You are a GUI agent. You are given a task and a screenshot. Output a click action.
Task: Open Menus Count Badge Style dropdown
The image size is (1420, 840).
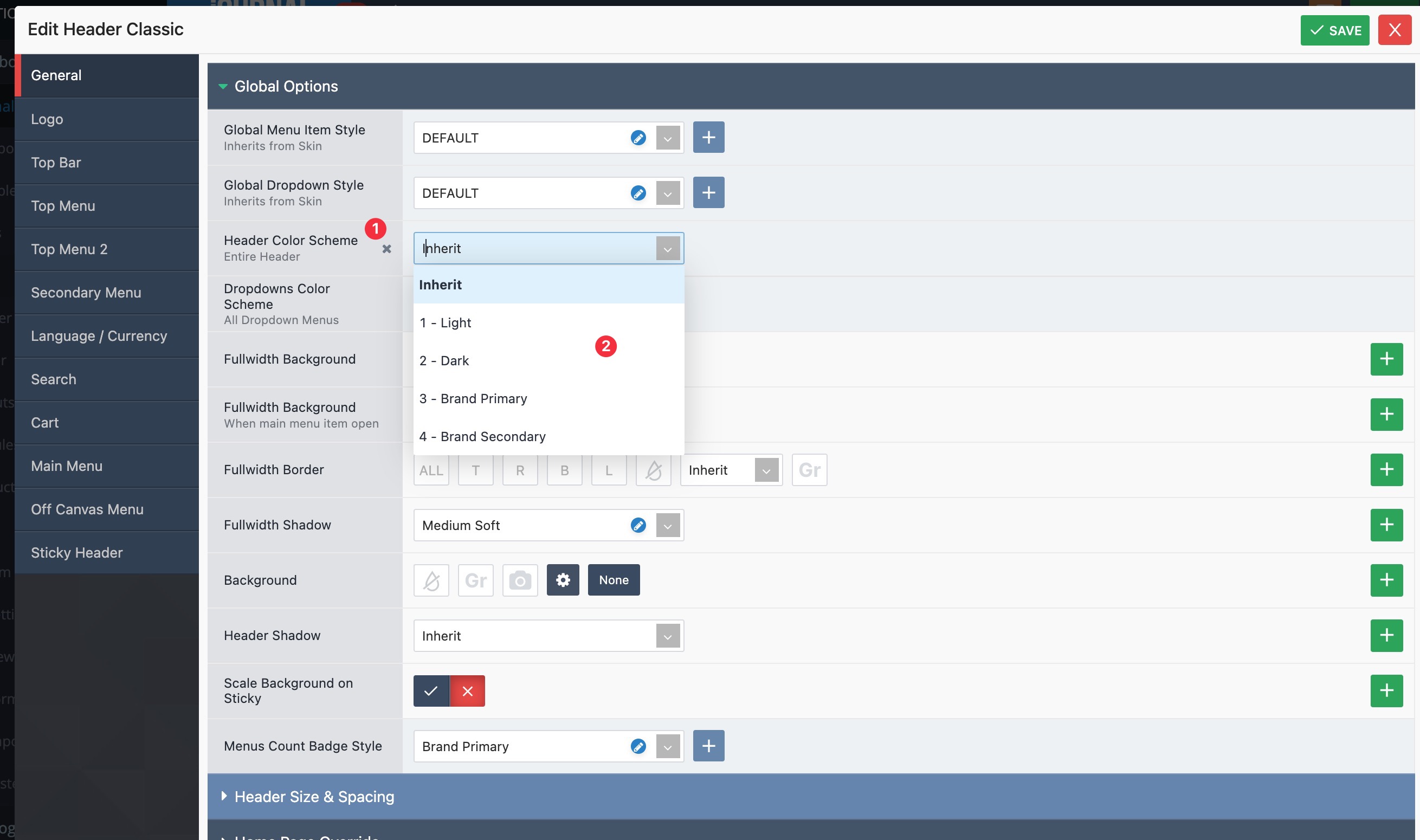(x=668, y=746)
